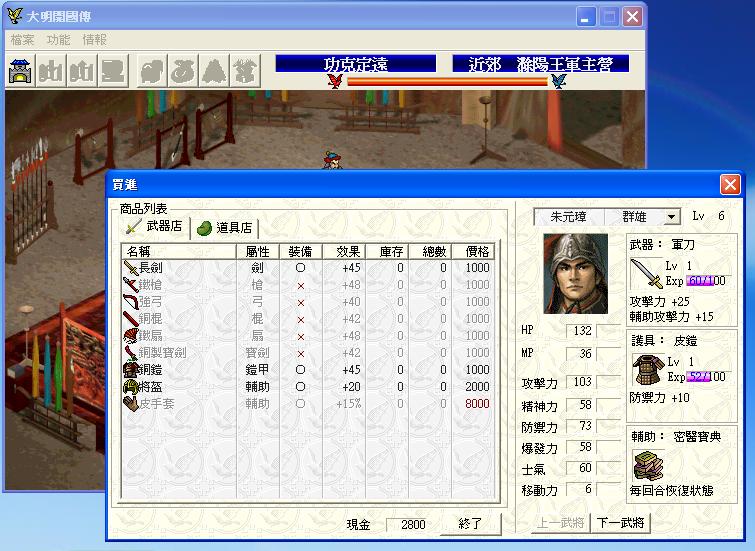Click the 2000 price of 將盔
Image resolution: width=755 pixels, height=551 pixels.
(477, 387)
